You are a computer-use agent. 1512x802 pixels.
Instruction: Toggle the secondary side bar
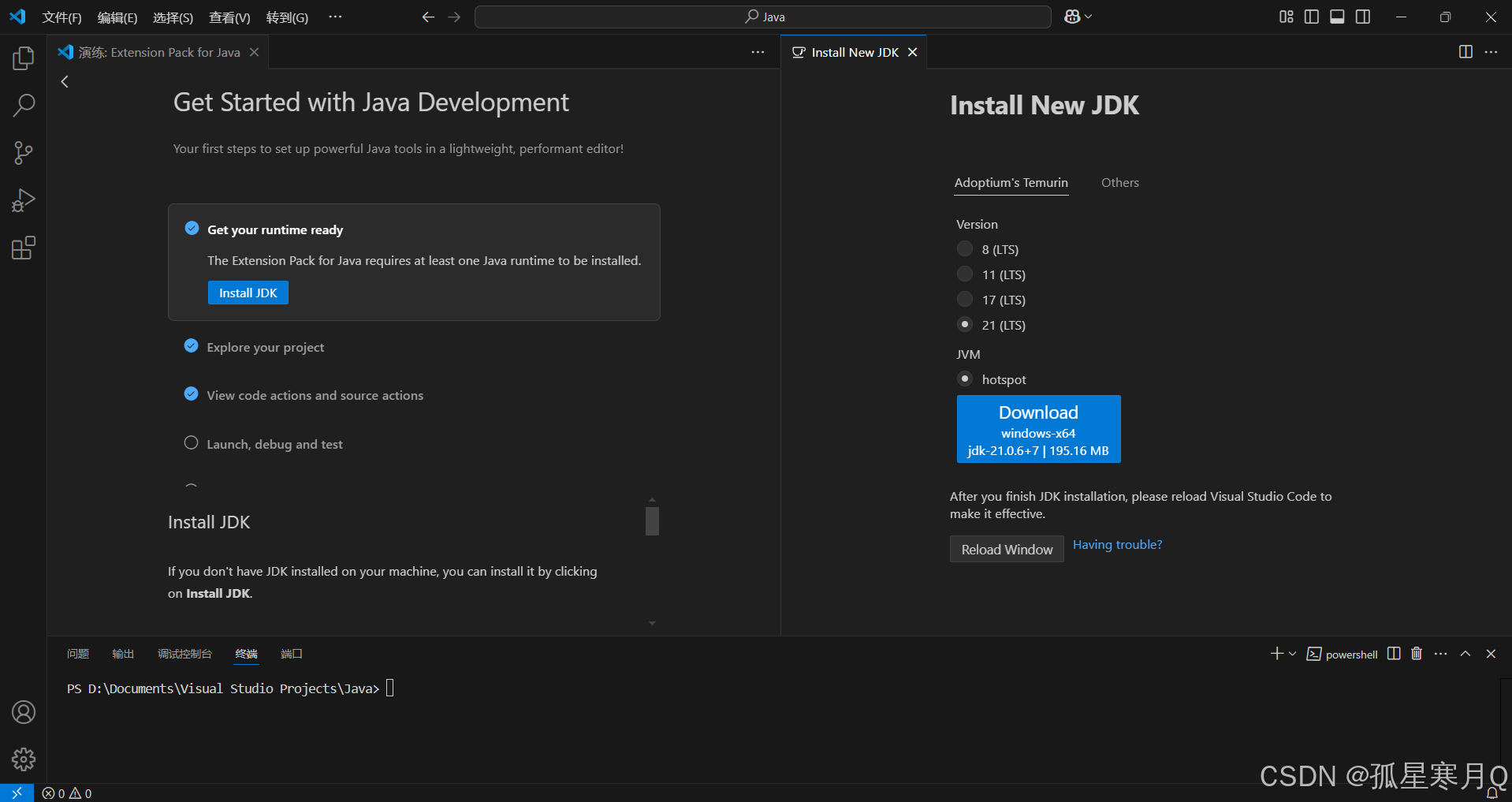coord(1363,17)
